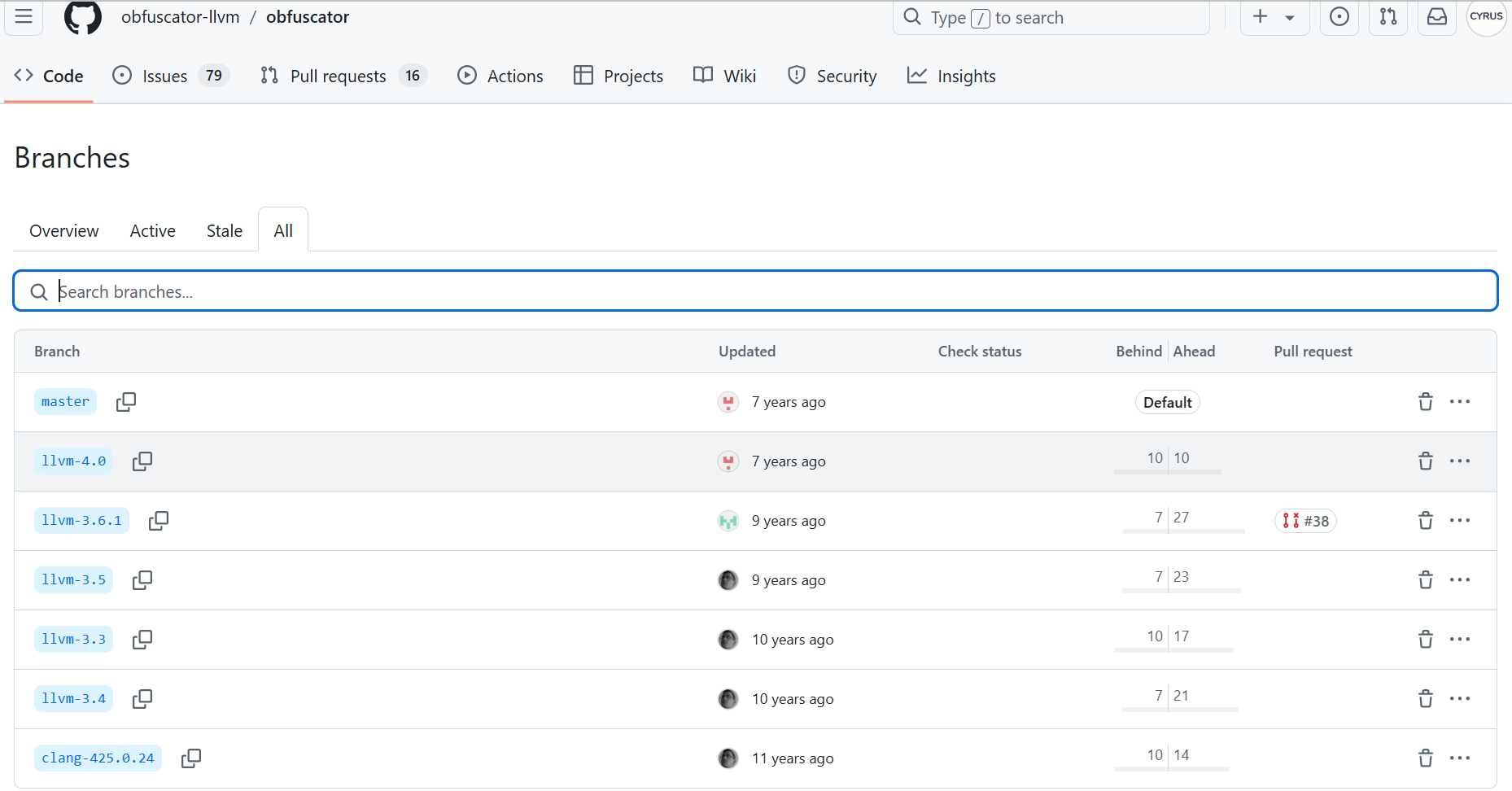Open more options for master branch

tap(1460, 401)
